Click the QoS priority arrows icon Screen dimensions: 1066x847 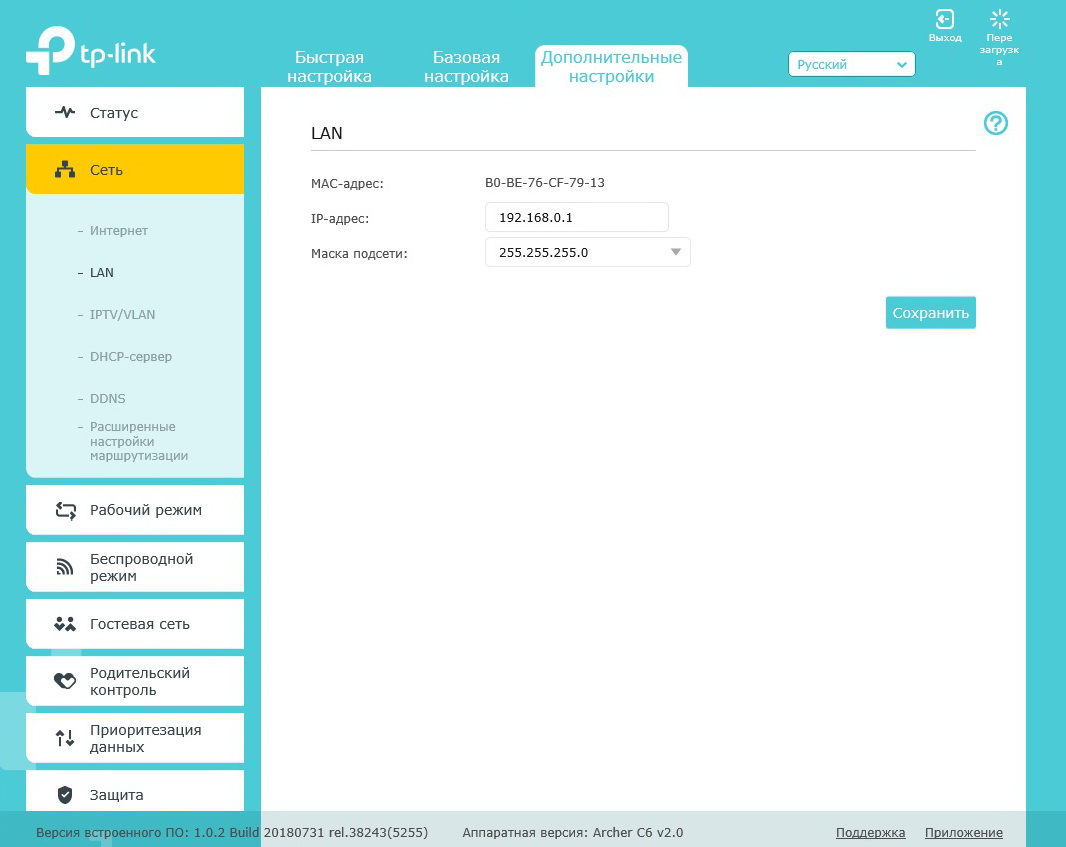coord(65,738)
